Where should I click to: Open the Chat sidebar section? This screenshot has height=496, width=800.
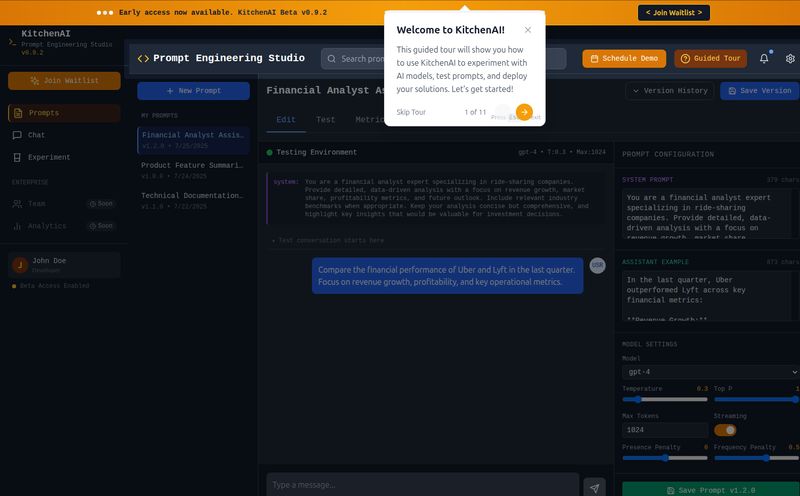[x=64, y=135]
